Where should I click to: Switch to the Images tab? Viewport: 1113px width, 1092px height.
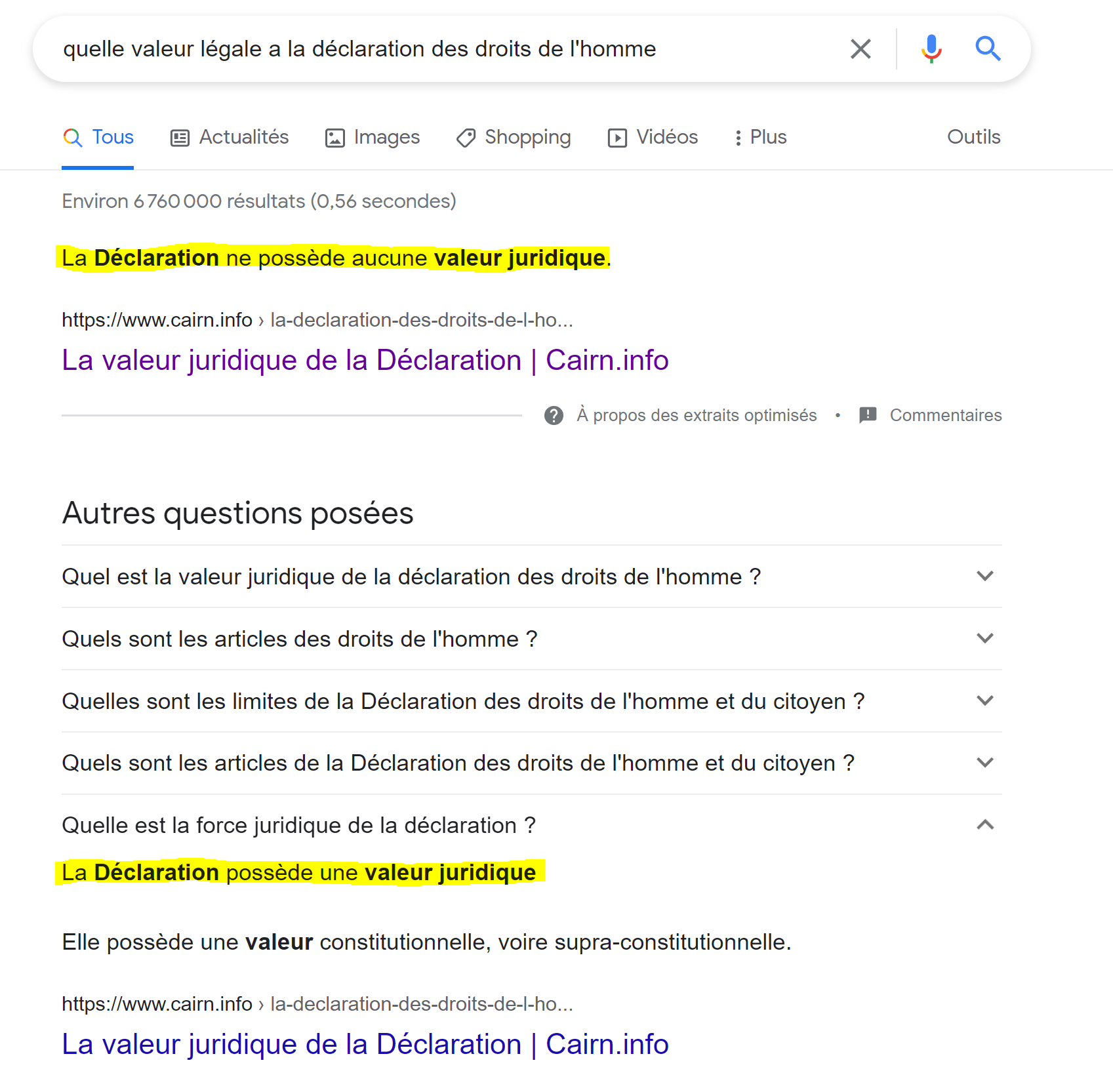pos(373,137)
